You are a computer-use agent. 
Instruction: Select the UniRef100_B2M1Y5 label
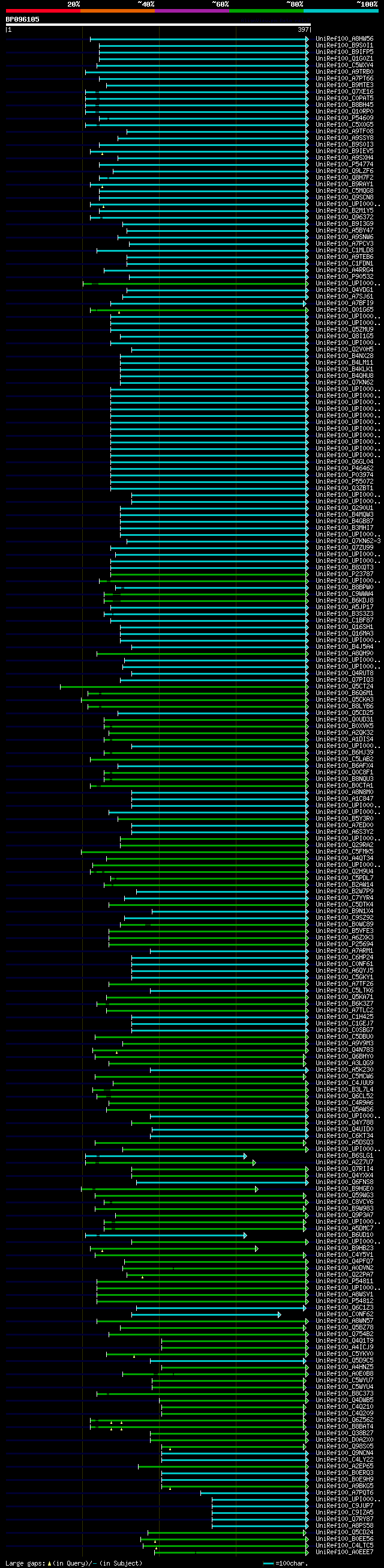(x=344, y=211)
